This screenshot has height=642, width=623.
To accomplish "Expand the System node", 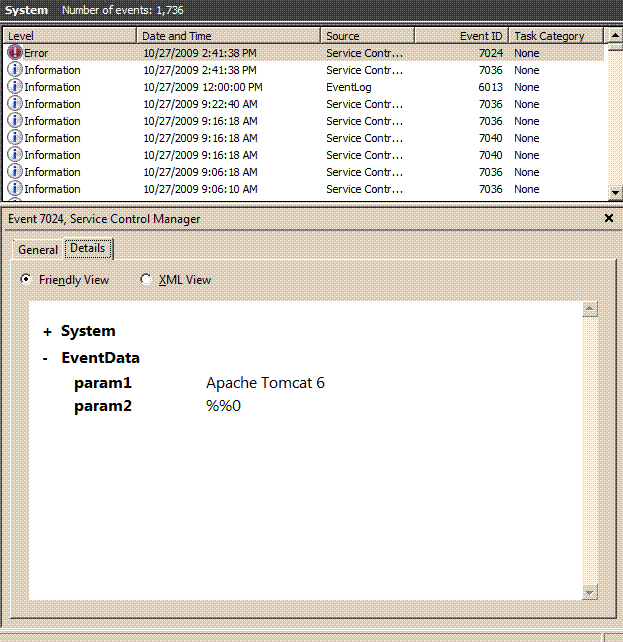I will 47,332.
